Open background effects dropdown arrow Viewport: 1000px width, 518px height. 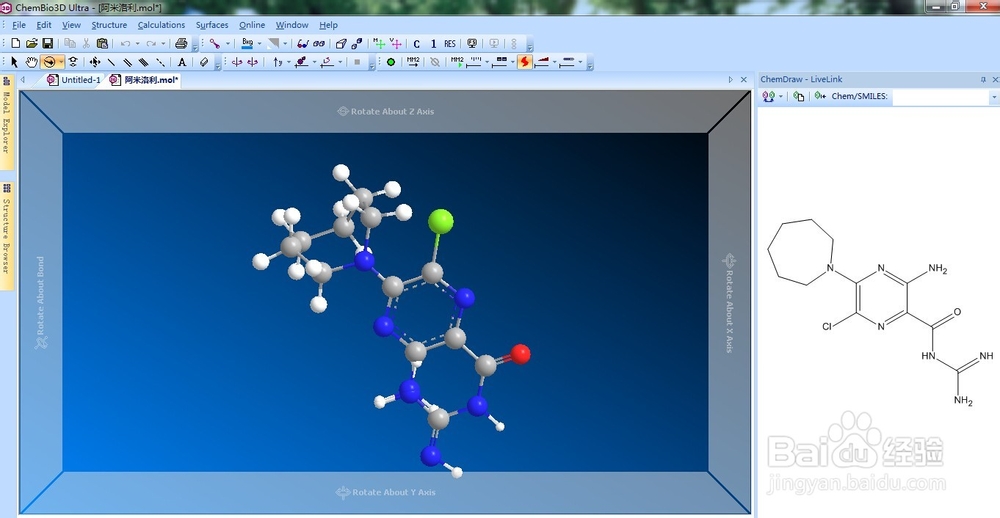click(x=285, y=43)
